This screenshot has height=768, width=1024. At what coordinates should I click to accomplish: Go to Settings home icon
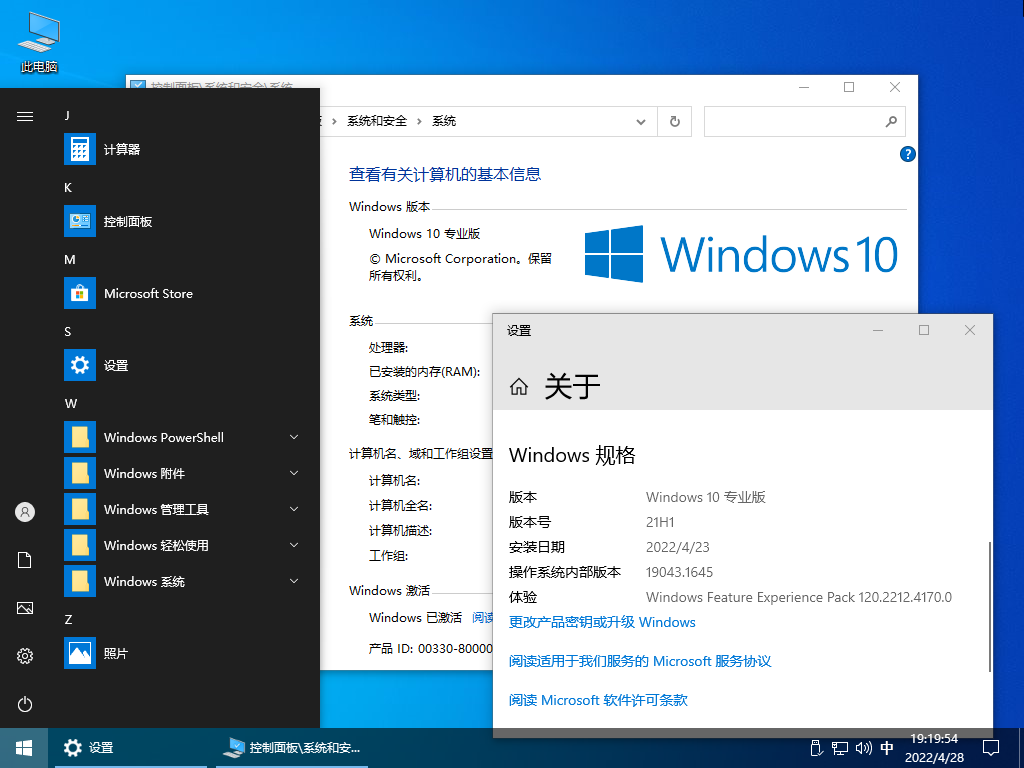click(x=519, y=387)
